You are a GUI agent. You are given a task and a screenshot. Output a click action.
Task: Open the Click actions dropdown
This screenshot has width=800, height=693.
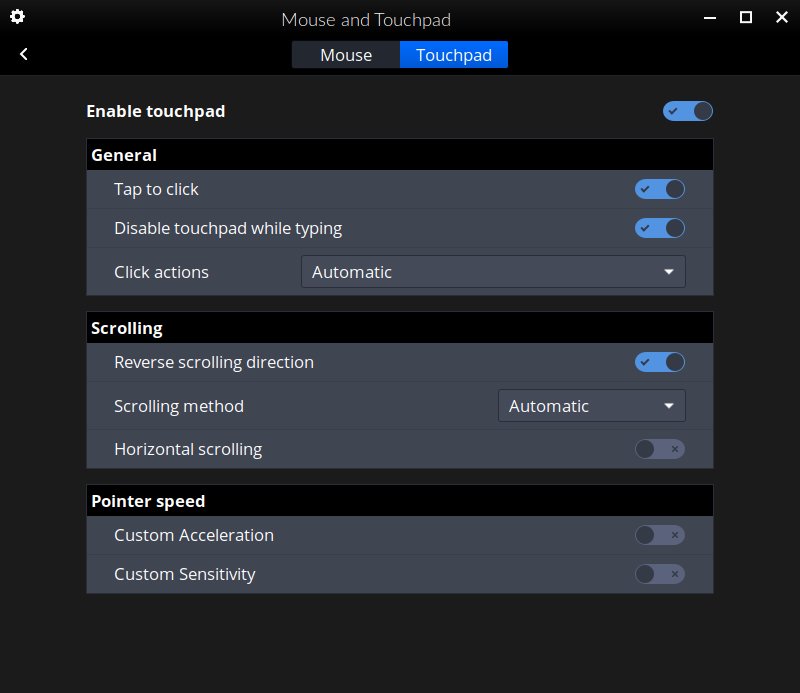pos(493,272)
